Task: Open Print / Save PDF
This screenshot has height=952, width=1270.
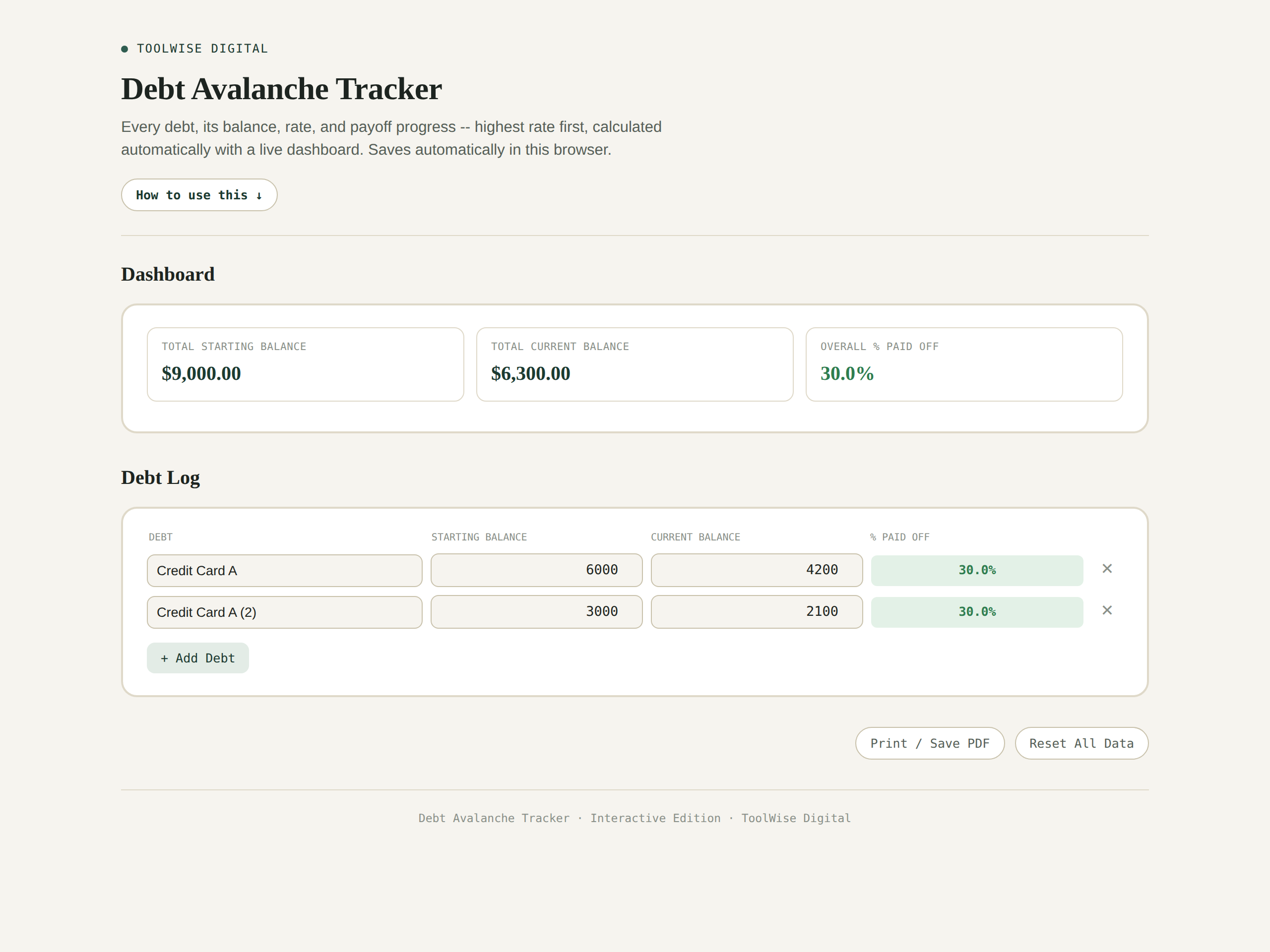Action: tap(930, 744)
